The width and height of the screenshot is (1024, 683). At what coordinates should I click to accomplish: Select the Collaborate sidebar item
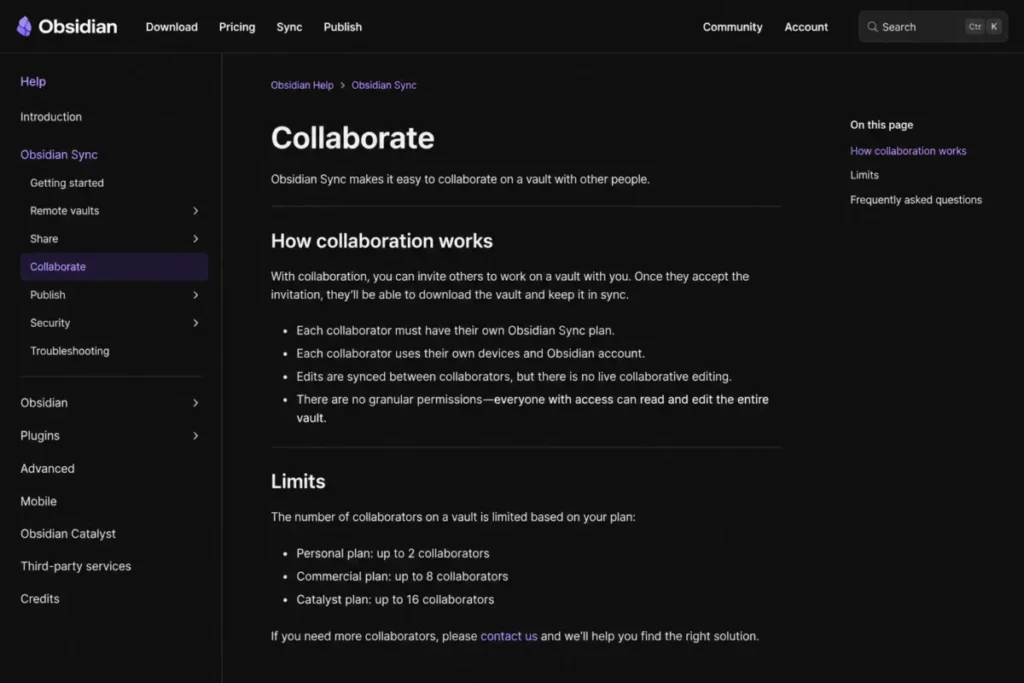point(114,267)
